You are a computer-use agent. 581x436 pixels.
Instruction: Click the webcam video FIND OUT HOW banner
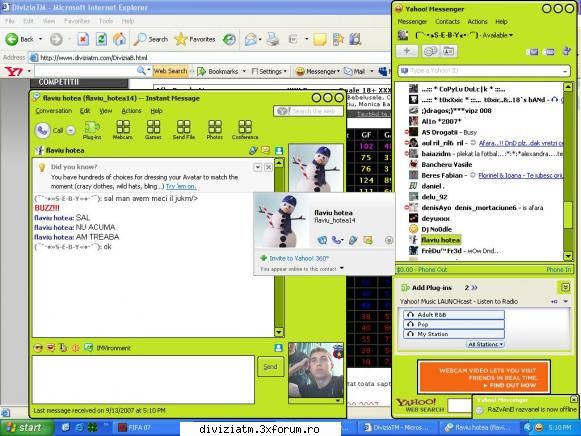[484, 377]
